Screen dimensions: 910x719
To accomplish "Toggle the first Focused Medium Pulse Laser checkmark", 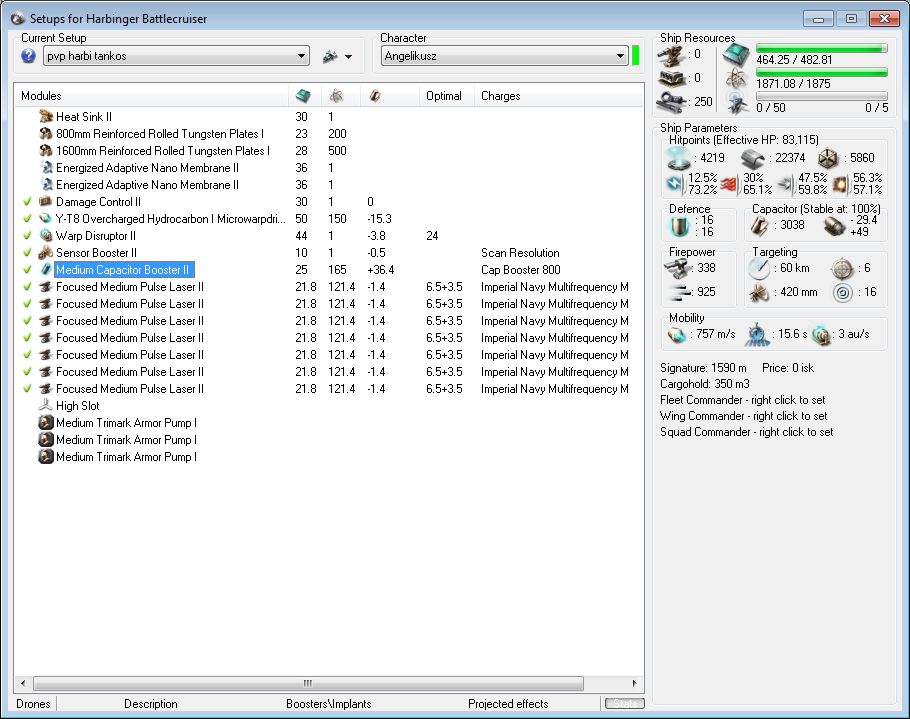I will click(27, 287).
